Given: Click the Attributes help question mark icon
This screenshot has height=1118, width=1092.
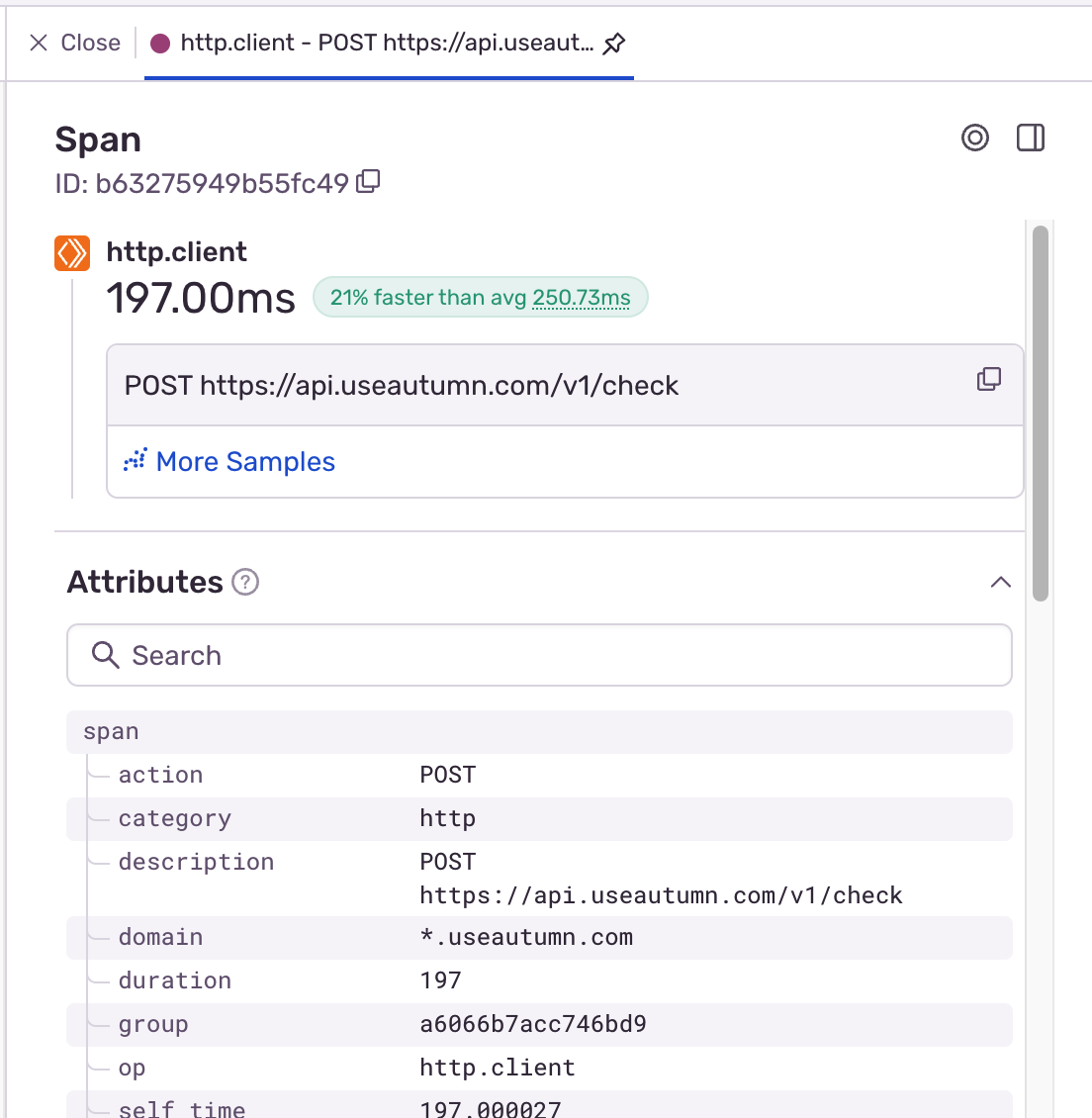Looking at the screenshot, I should click(x=245, y=582).
